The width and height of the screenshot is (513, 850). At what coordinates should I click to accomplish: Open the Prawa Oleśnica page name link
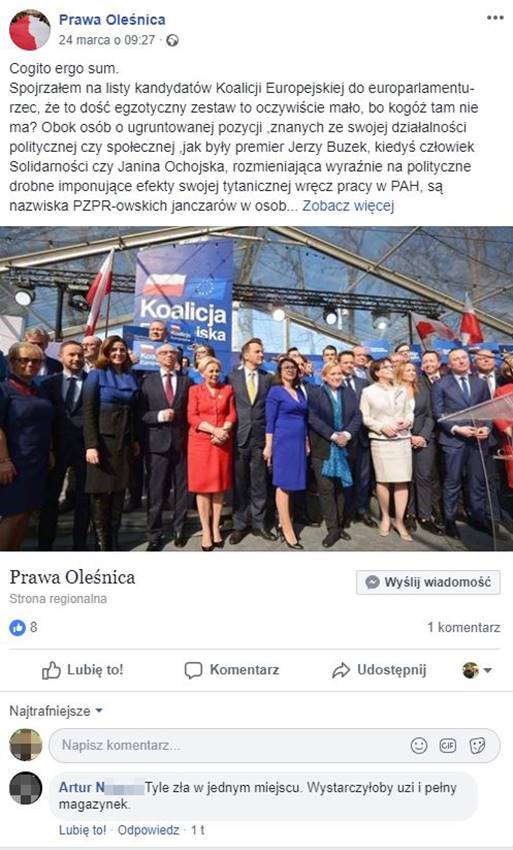(112, 20)
